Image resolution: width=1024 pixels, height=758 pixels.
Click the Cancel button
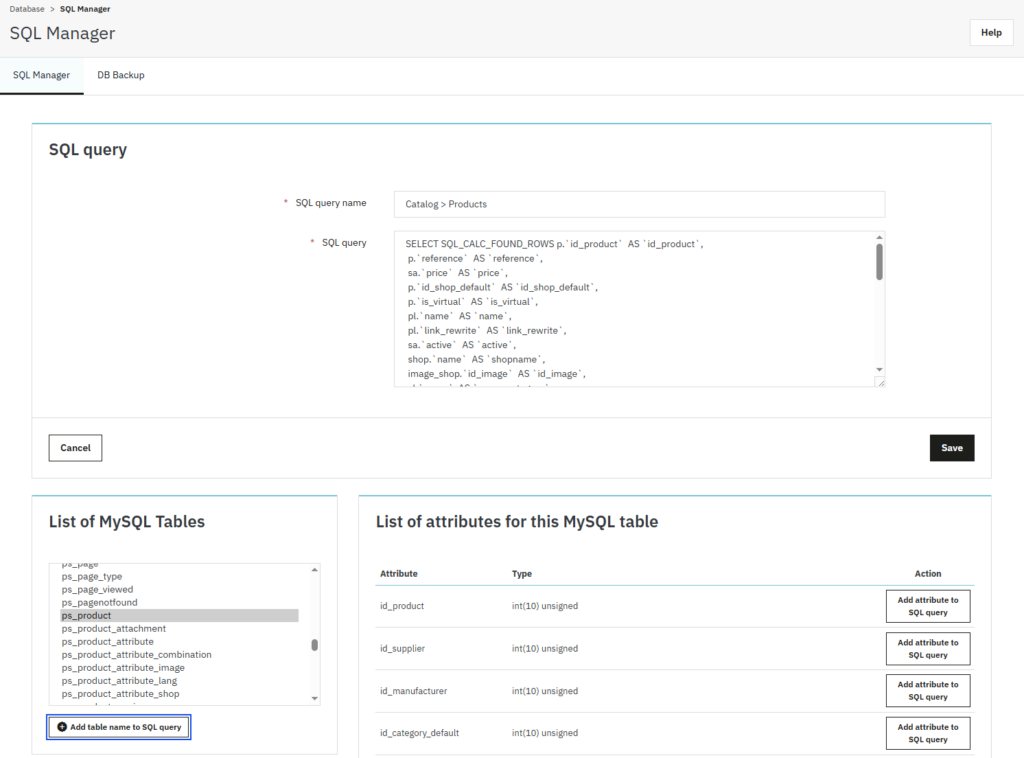click(x=75, y=448)
